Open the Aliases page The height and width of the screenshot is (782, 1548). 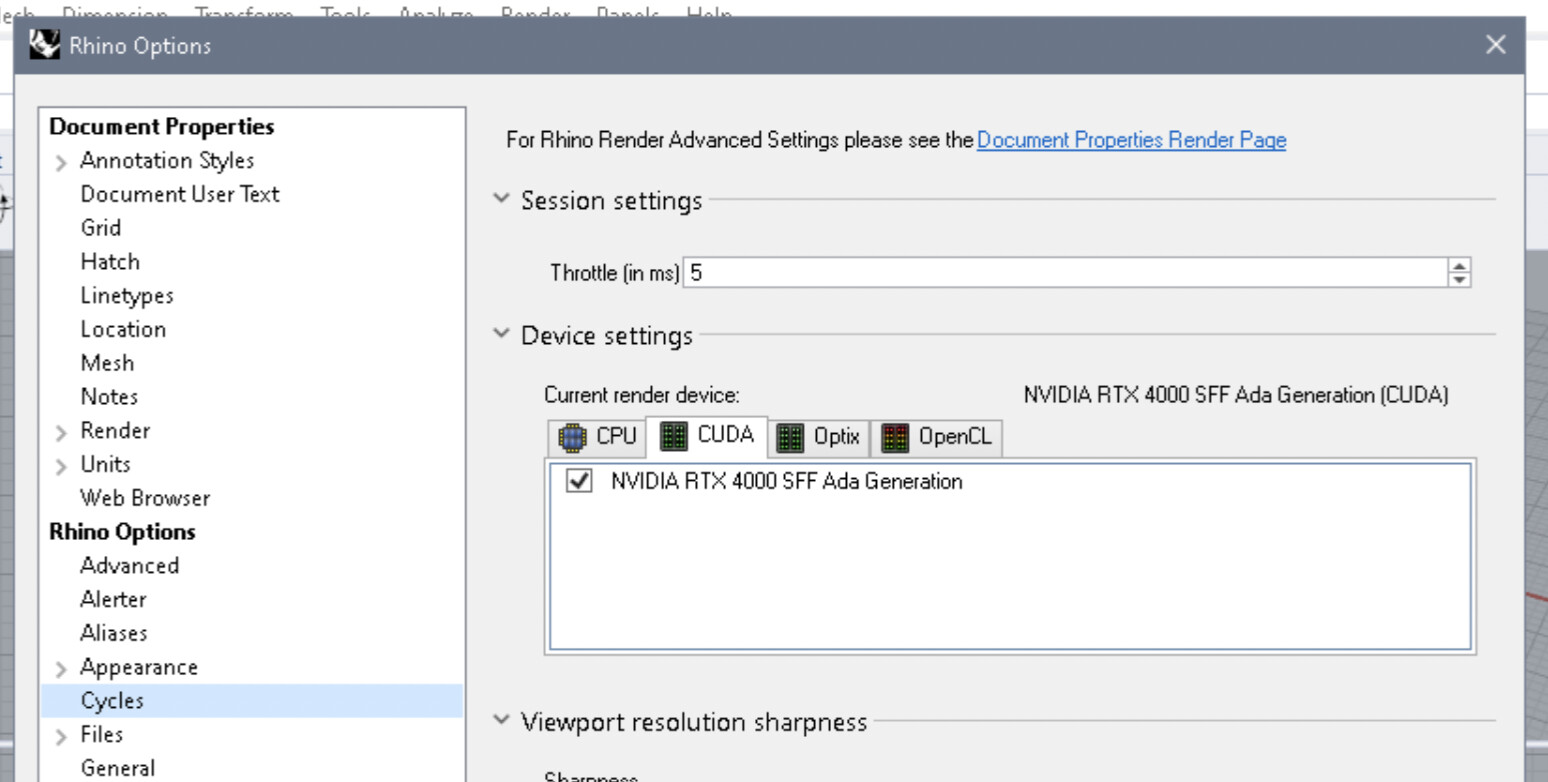click(114, 634)
